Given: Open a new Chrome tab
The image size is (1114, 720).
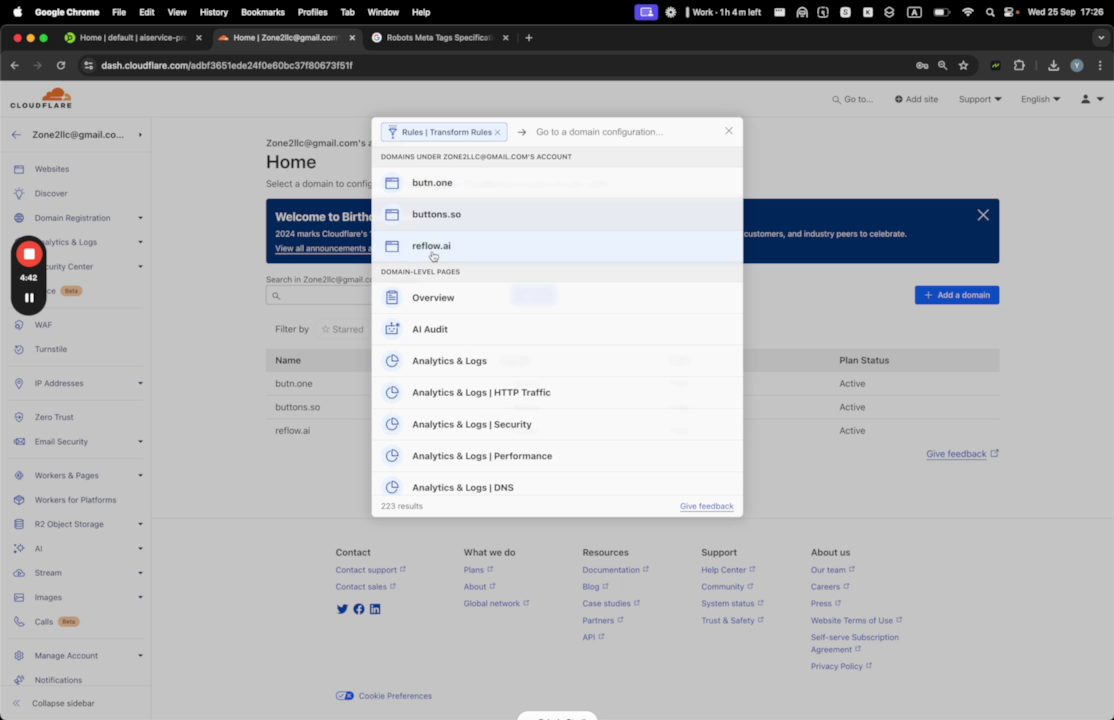Looking at the screenshot, I should point(529,38).
